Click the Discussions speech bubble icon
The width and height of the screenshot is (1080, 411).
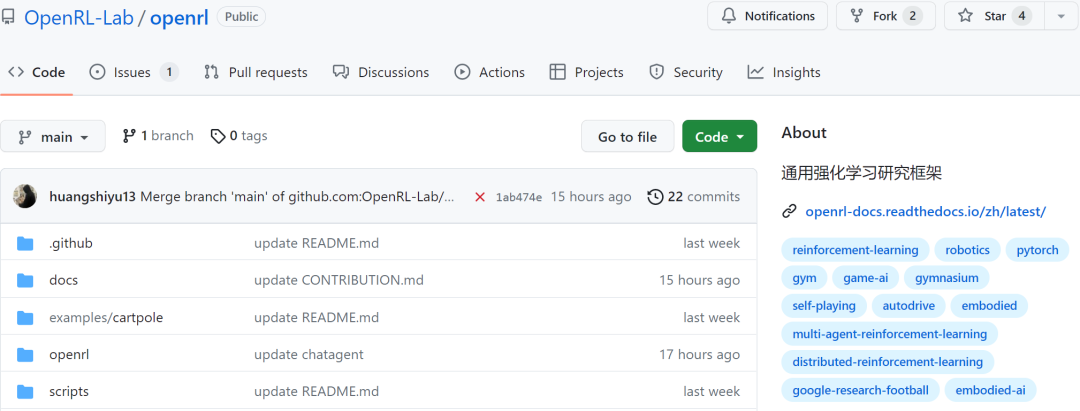coord(341,72)
